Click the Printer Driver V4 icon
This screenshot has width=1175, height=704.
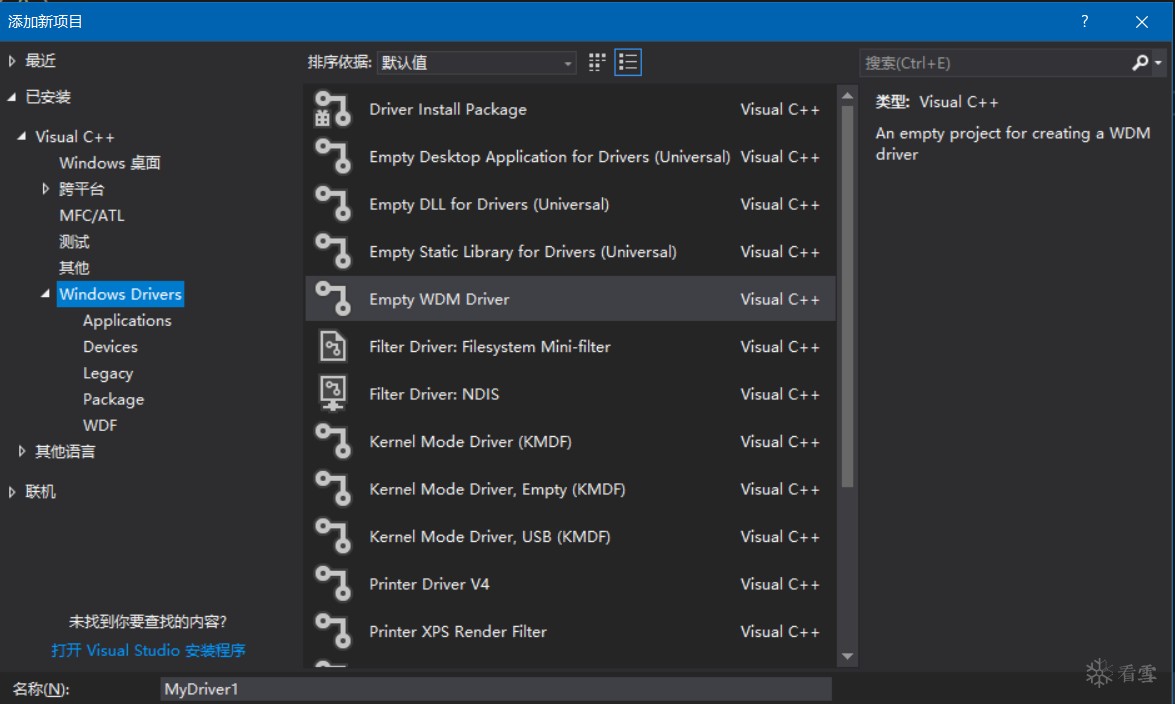pyautogui.click(x=333, y=584)
